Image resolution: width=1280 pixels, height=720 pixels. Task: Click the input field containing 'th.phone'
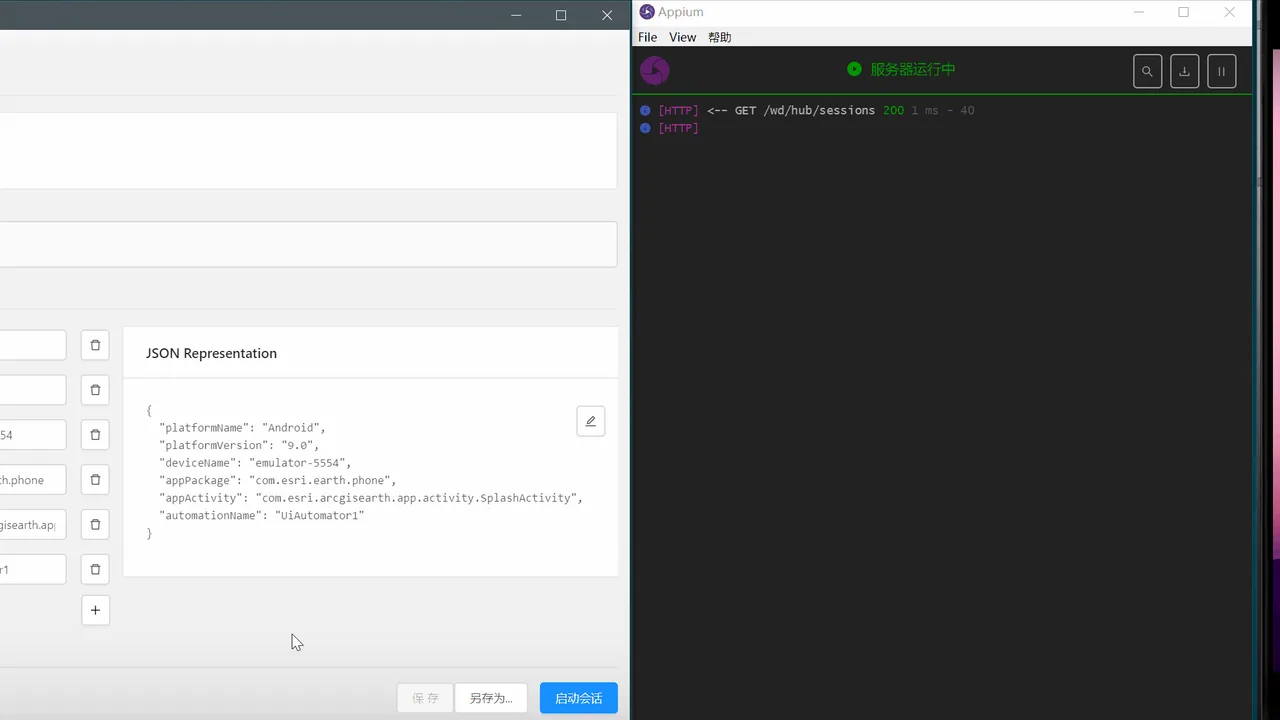click(x=33, y=480)
